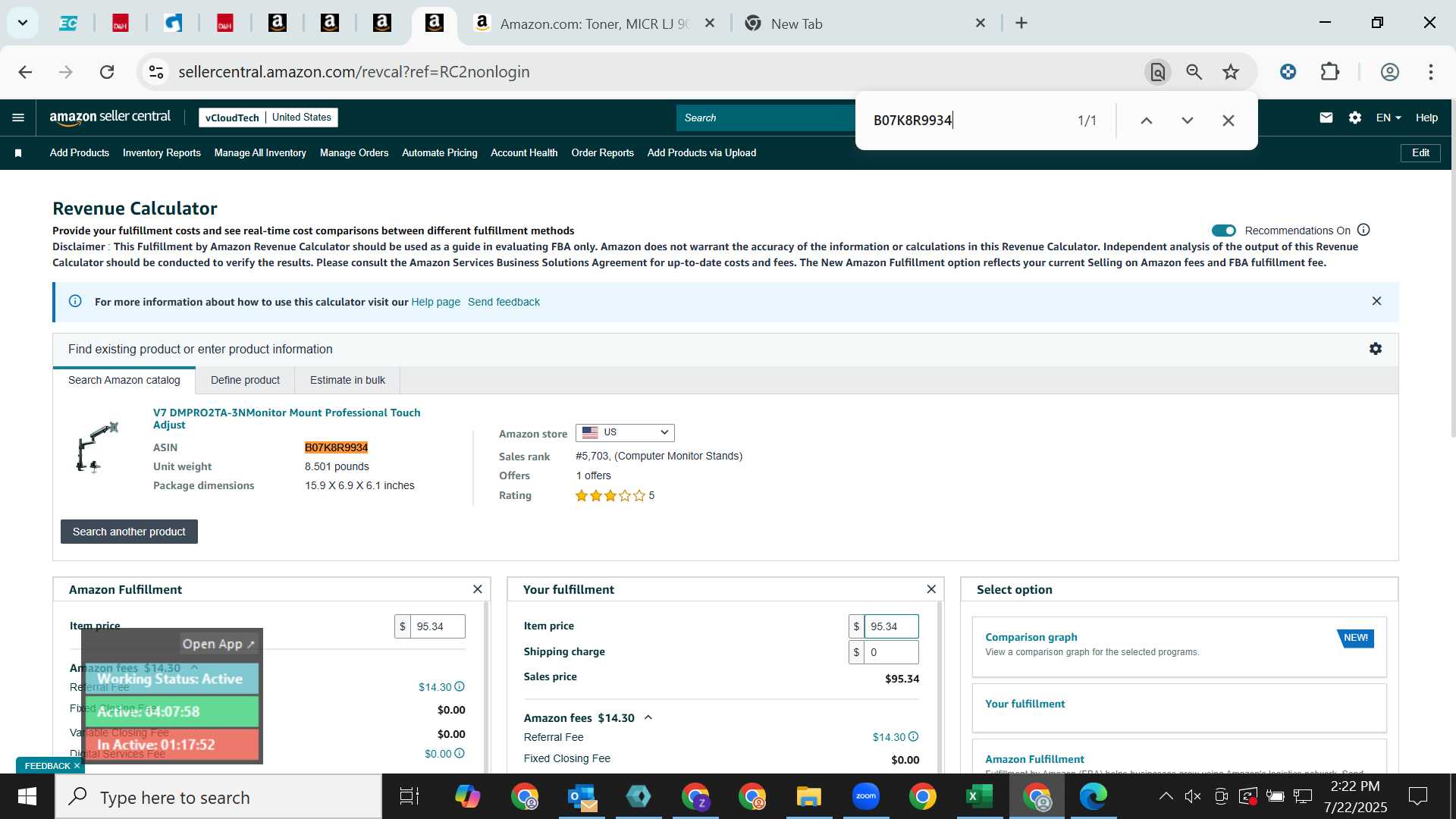Open the EN language dropdown
The height and width of the screenshot is (819, 1456).
click(1389, 118)
